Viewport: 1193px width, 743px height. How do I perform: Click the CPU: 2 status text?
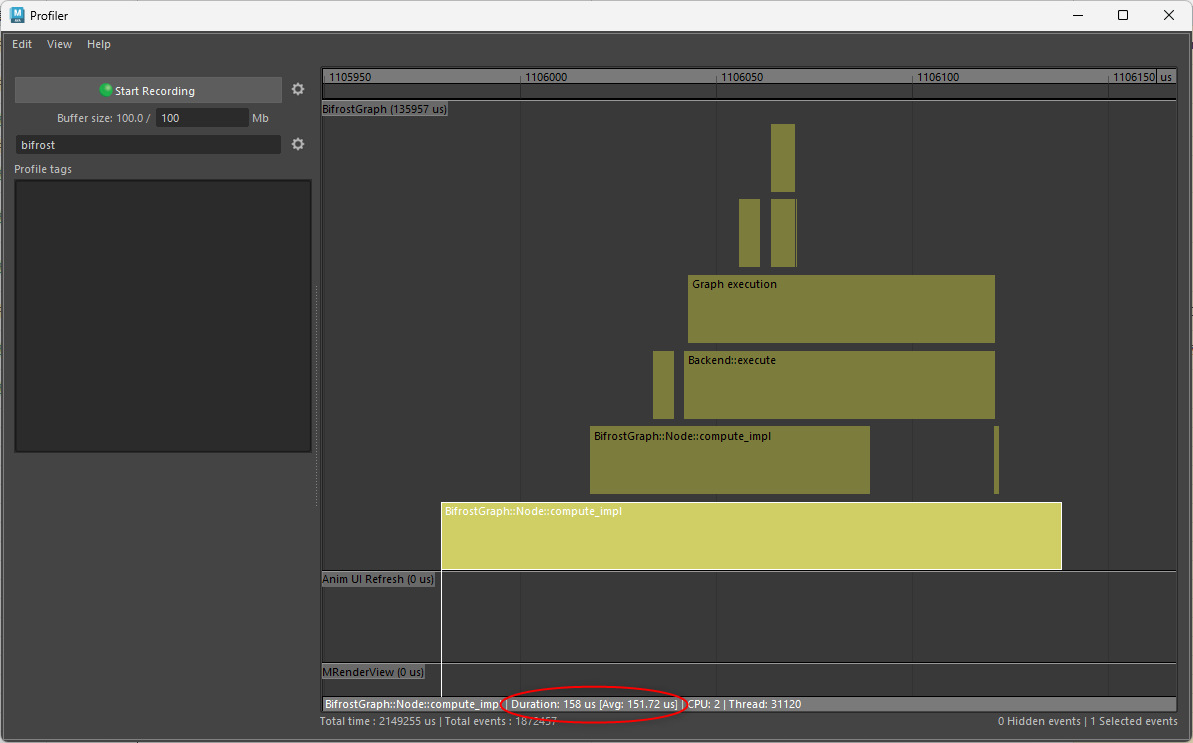[x=704, y=704]
